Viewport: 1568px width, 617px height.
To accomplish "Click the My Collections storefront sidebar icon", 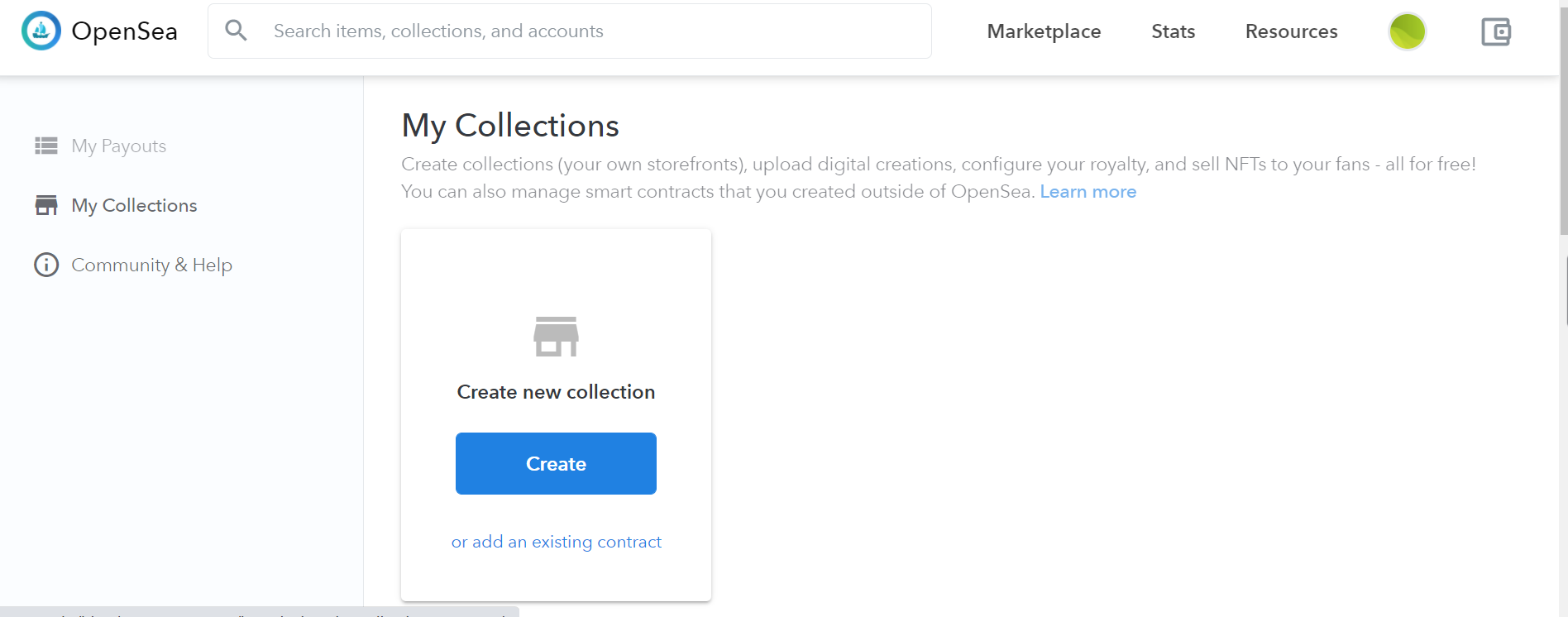I will (x=46, y=205).
